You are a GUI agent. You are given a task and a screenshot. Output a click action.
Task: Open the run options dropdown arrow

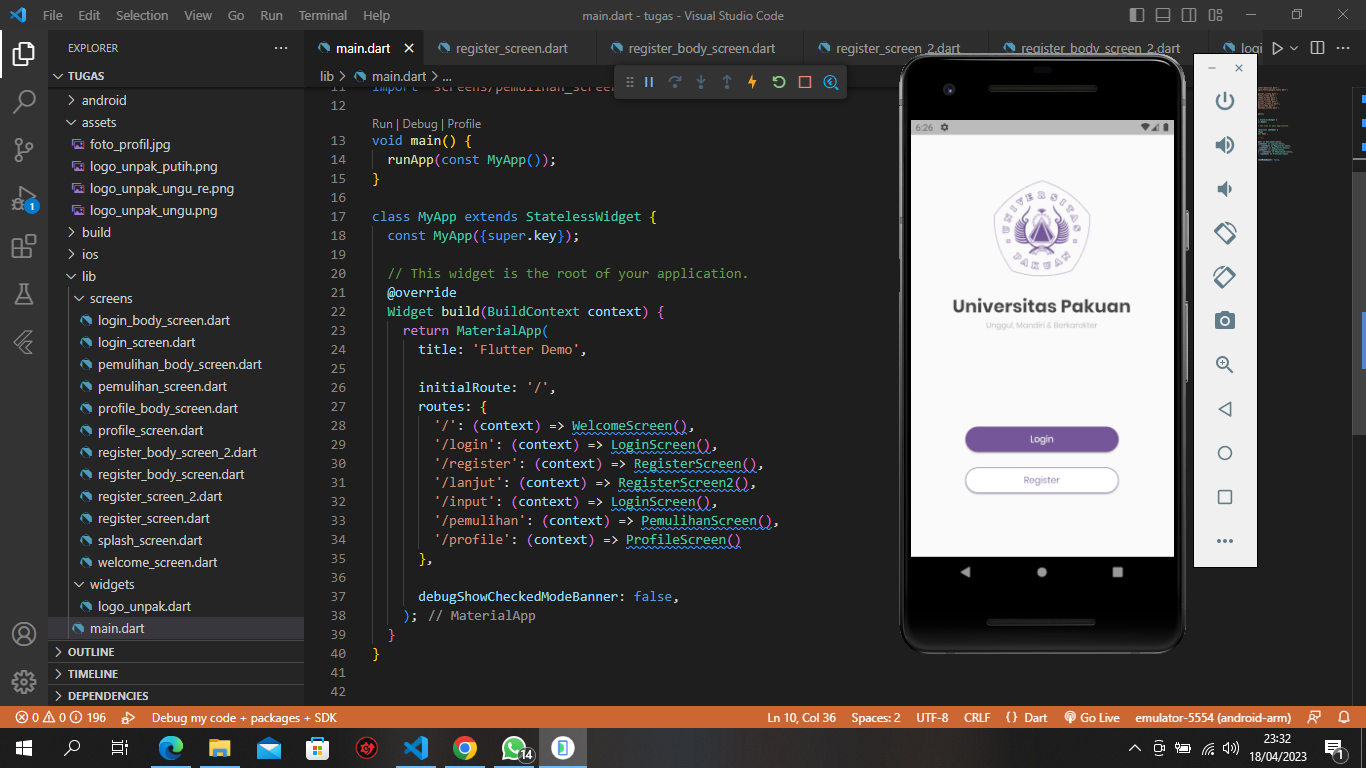point(1294,48)
